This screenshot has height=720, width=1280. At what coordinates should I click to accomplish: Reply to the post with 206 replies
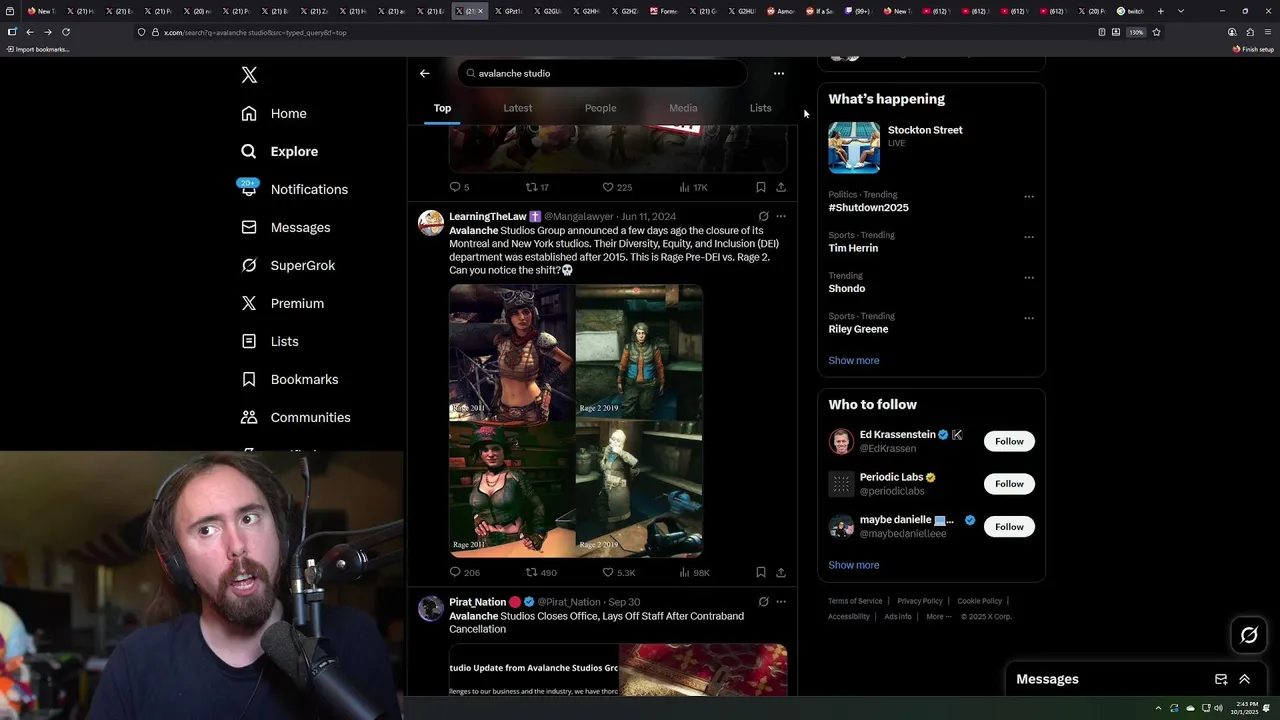[x=465, y=572]
